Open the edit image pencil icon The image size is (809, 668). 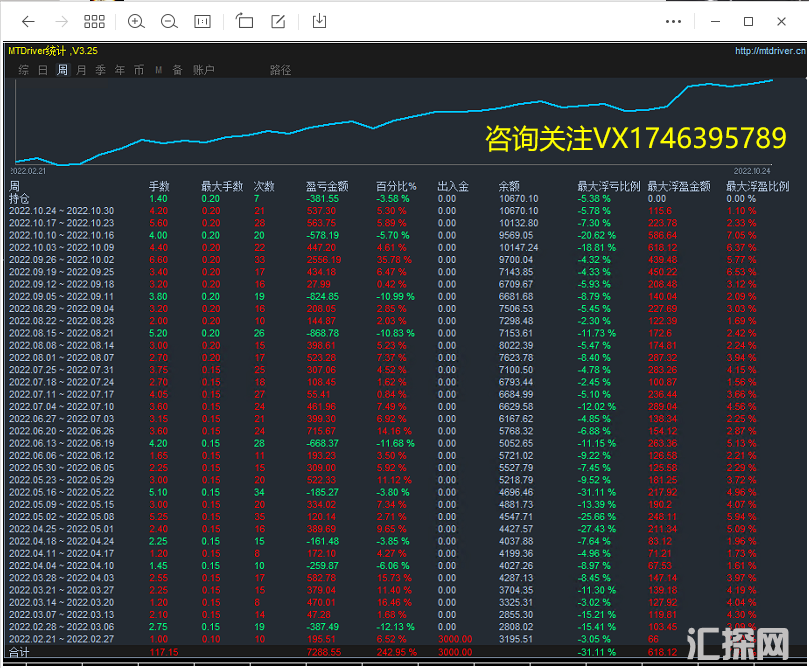[279, 21]
